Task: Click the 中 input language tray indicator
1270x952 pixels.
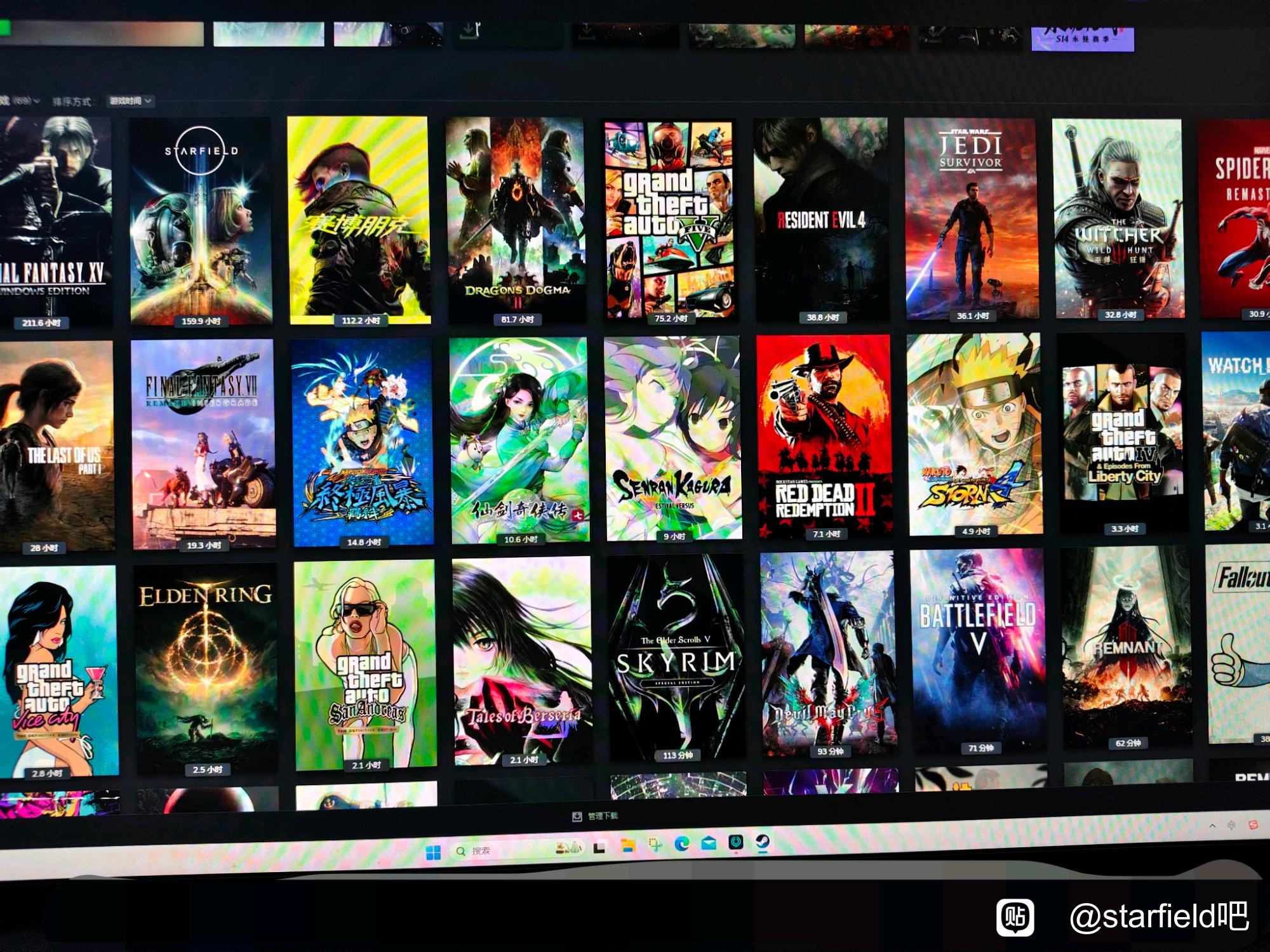Action: [x=1231, y=825]
